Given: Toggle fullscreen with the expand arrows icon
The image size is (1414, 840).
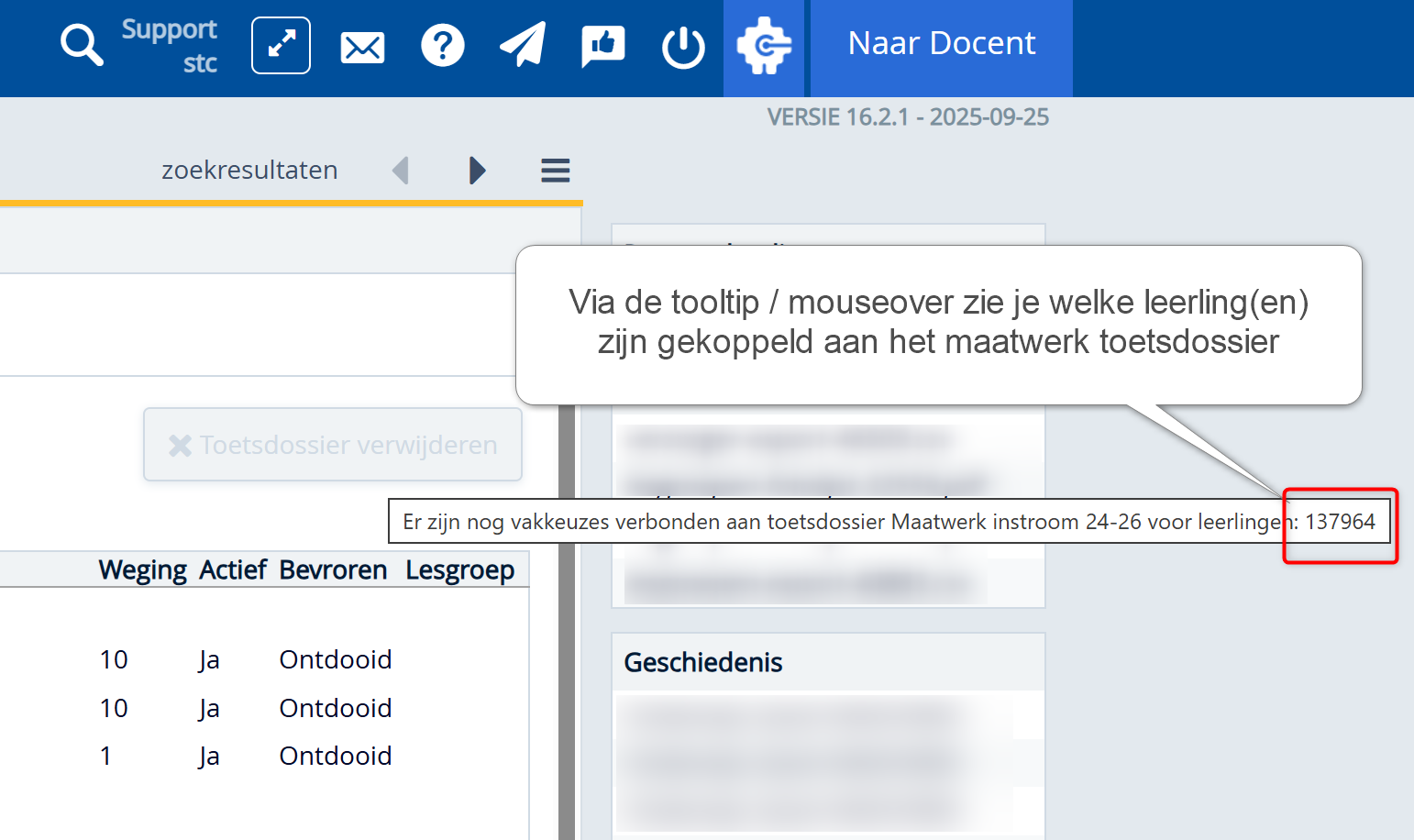Looking at the screenshot, I should [281, 45].
